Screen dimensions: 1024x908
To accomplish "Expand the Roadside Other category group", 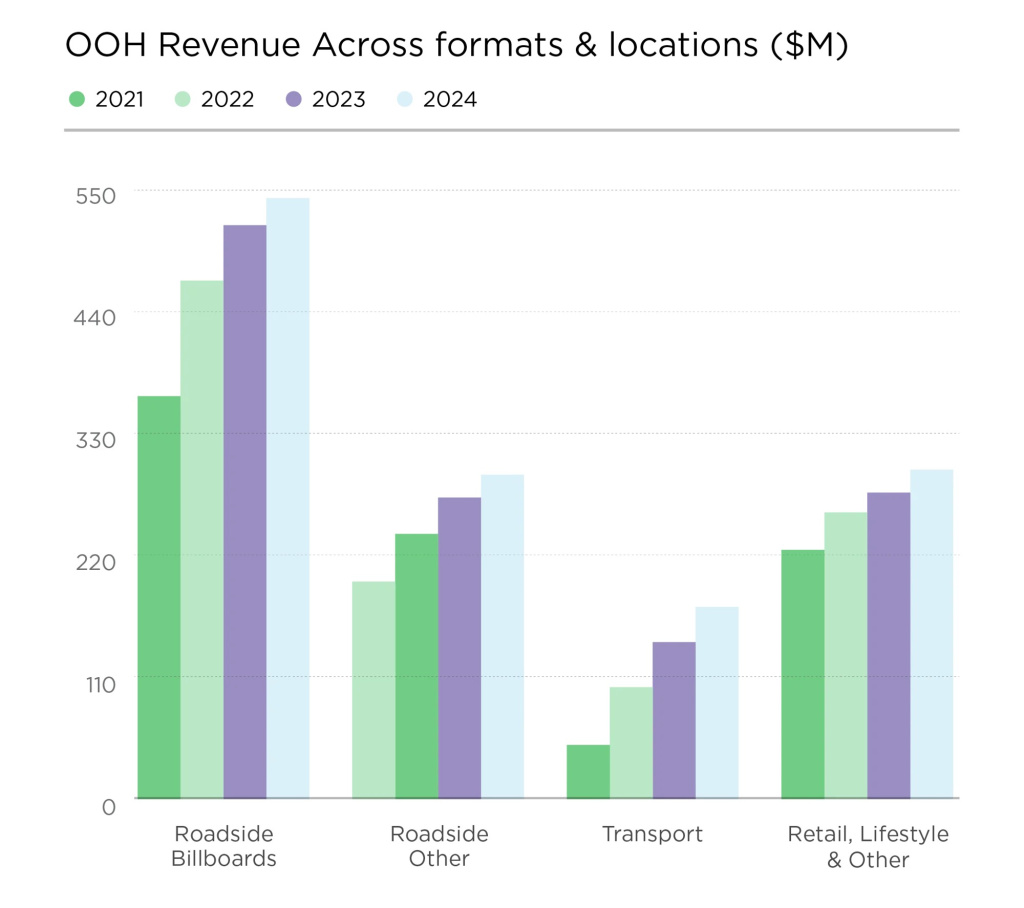I will pyautogui.click(x=438, y=845).
